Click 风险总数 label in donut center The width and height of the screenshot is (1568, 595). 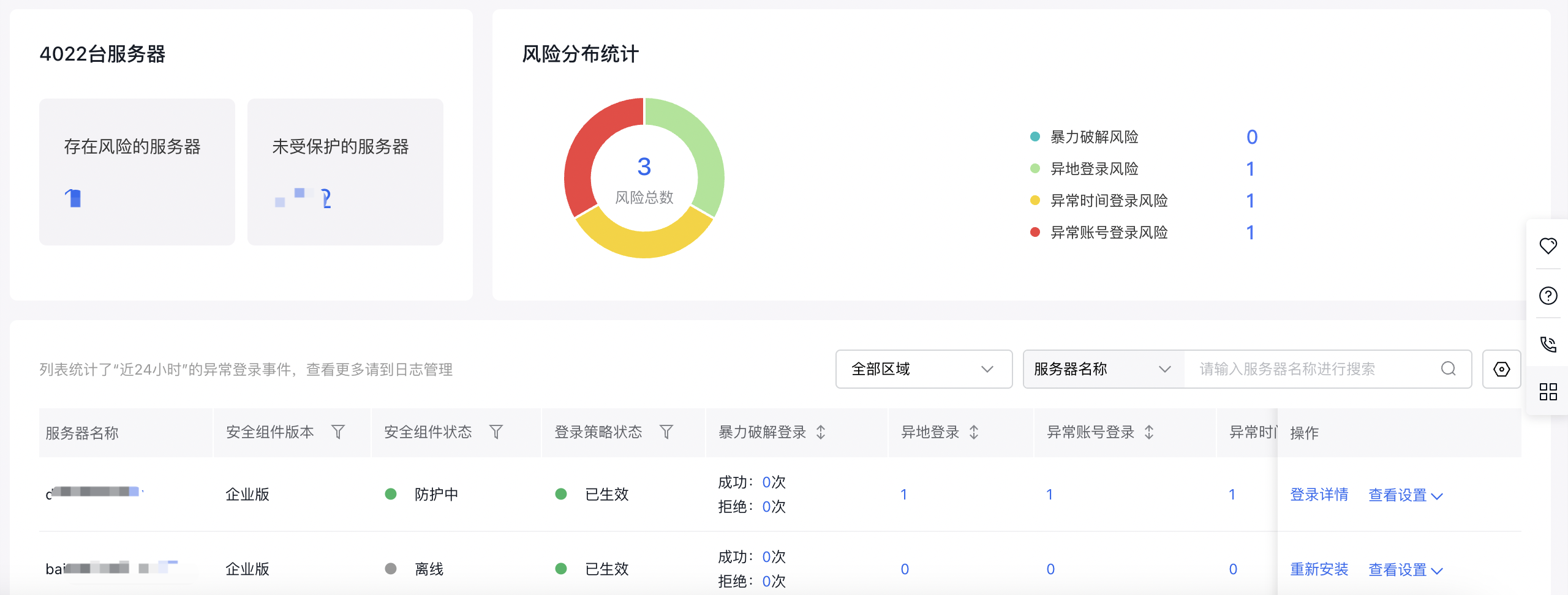pos(644,197)
